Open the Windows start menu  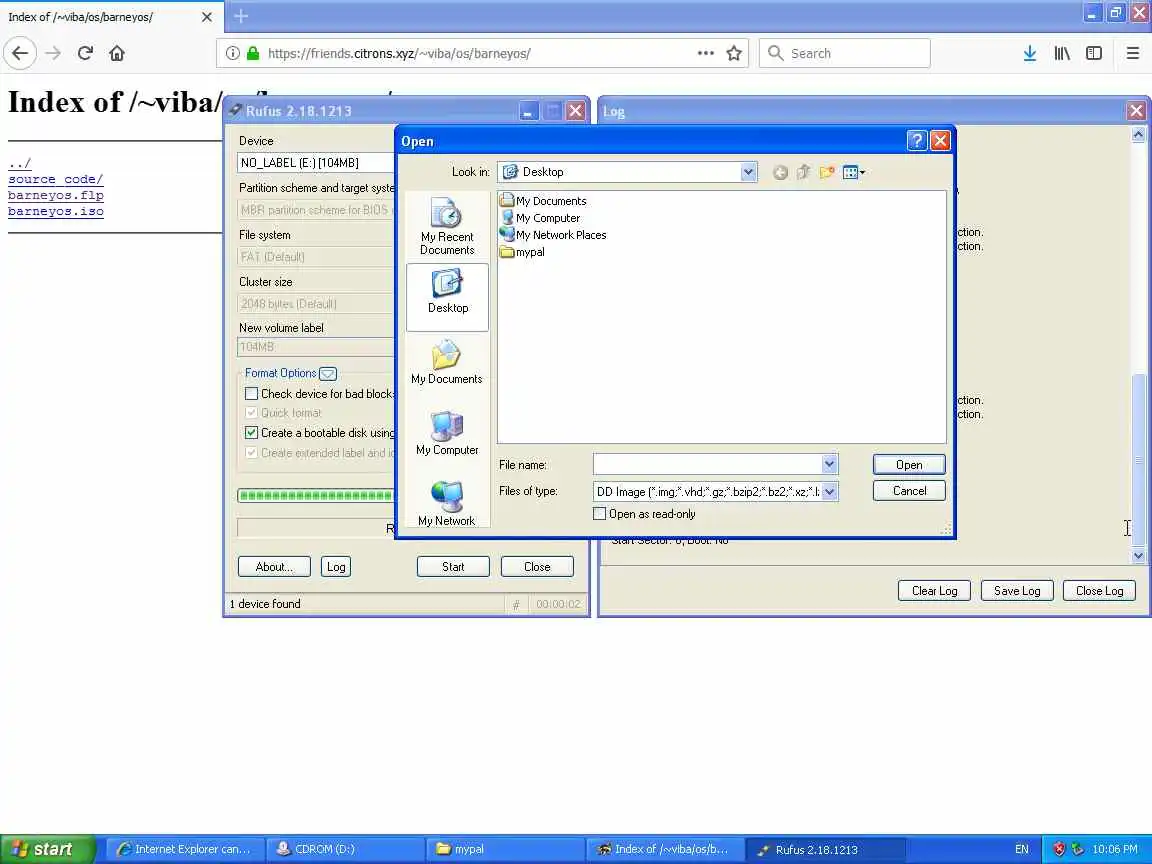coord(47,849)
